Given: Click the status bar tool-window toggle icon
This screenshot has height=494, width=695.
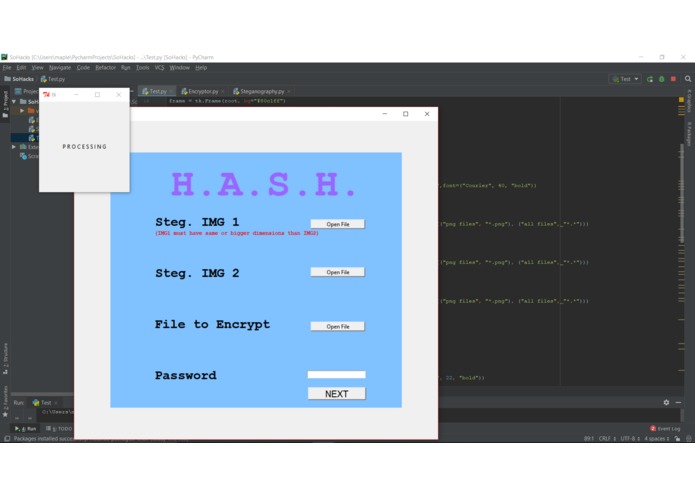Looking at the screenshot, I should click(x=7, y=439).
